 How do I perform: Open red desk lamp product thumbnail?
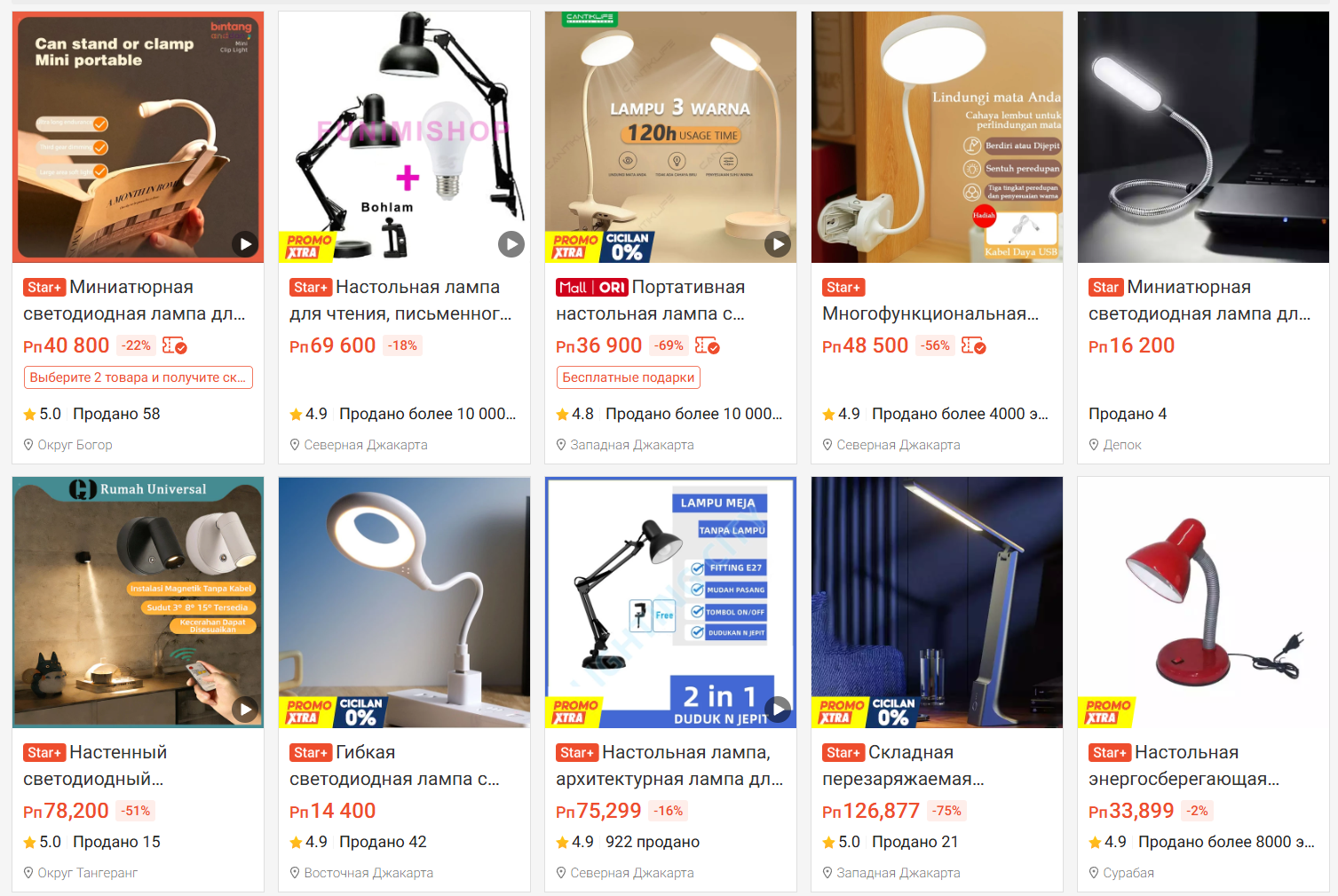tap(1203, 602)
